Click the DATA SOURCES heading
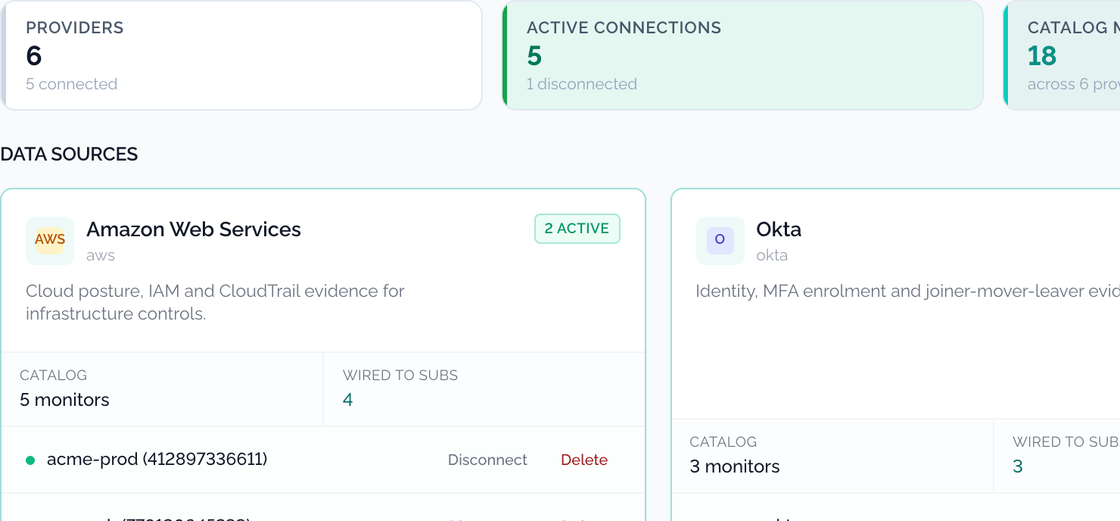 click(x=69, y=154)
